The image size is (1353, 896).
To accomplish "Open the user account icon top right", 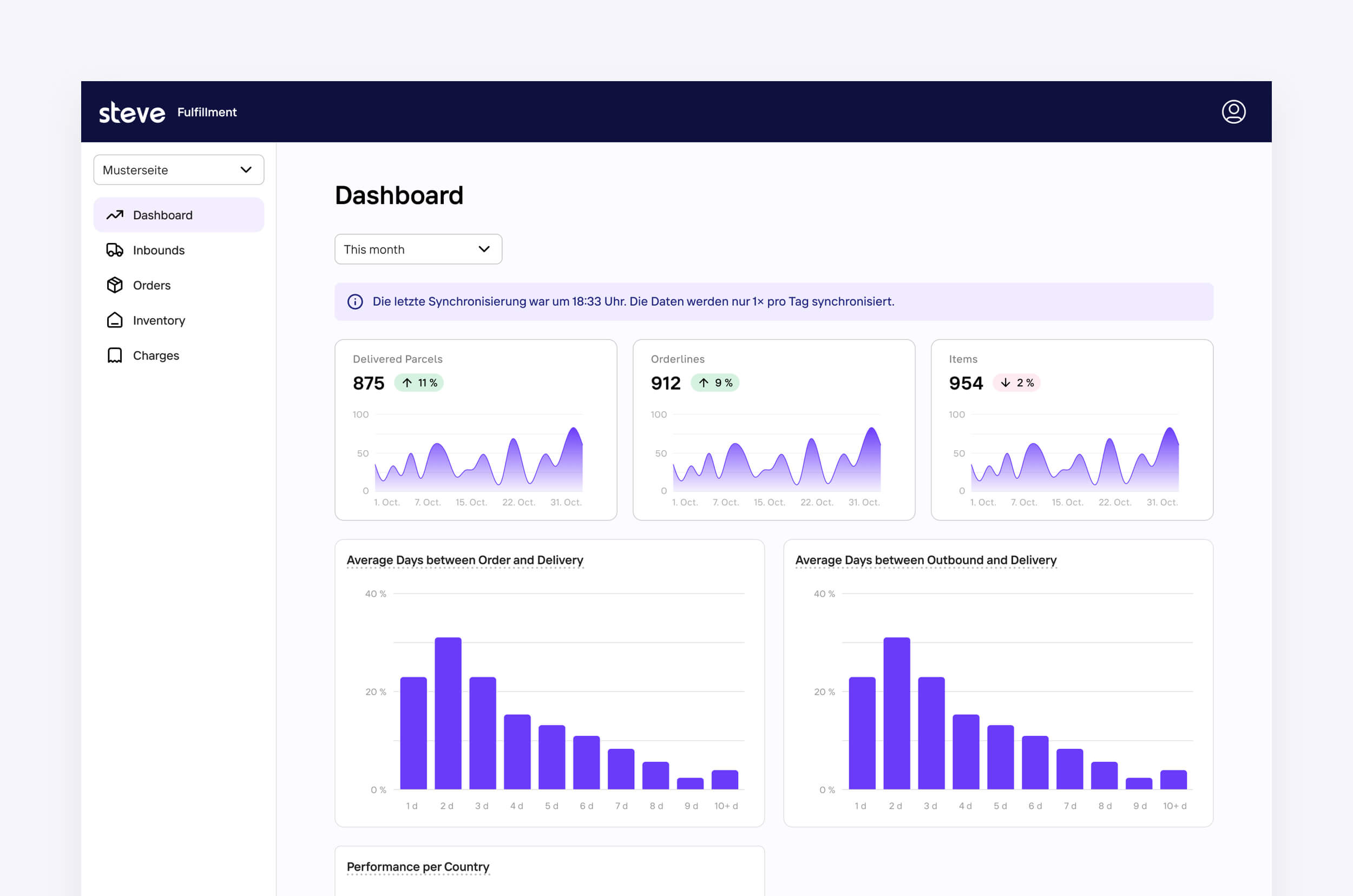I will click(x=1233, y=111).
